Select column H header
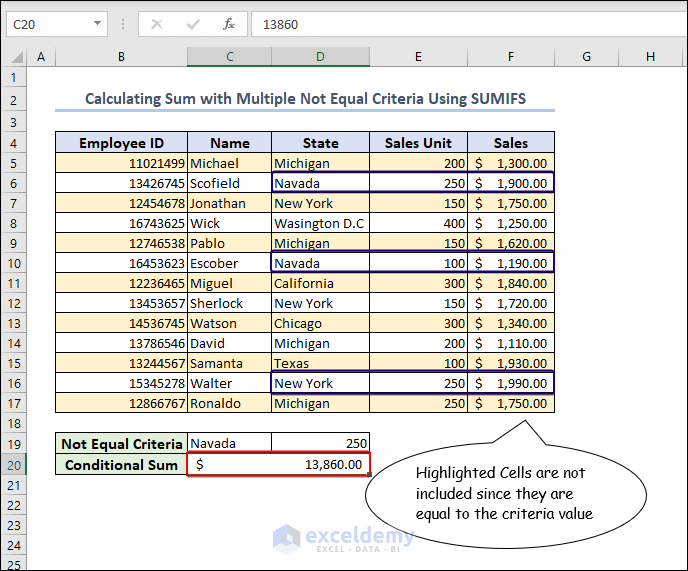This screenshot has width=688, height=571. [651, 57]
